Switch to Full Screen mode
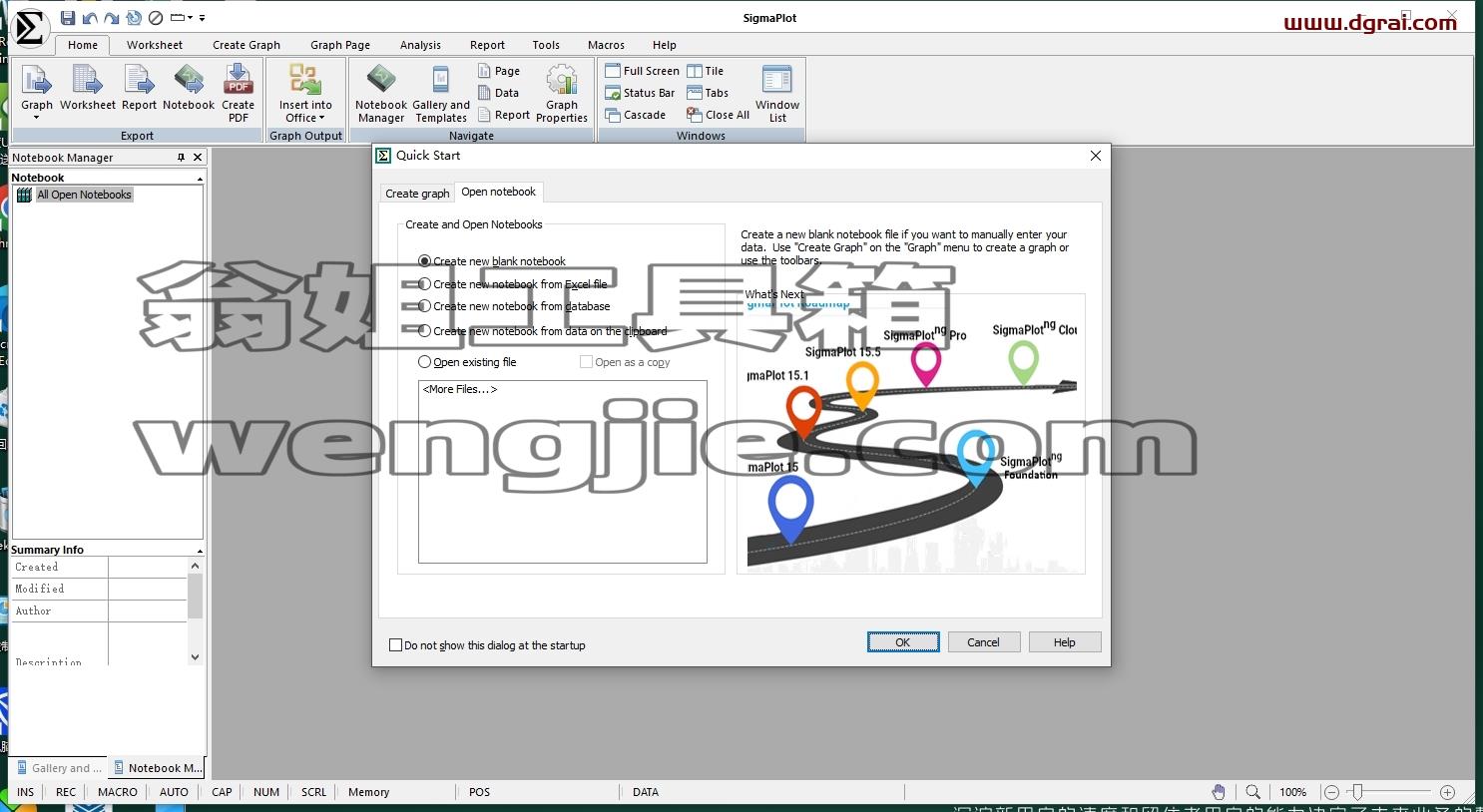 [642, 71]
